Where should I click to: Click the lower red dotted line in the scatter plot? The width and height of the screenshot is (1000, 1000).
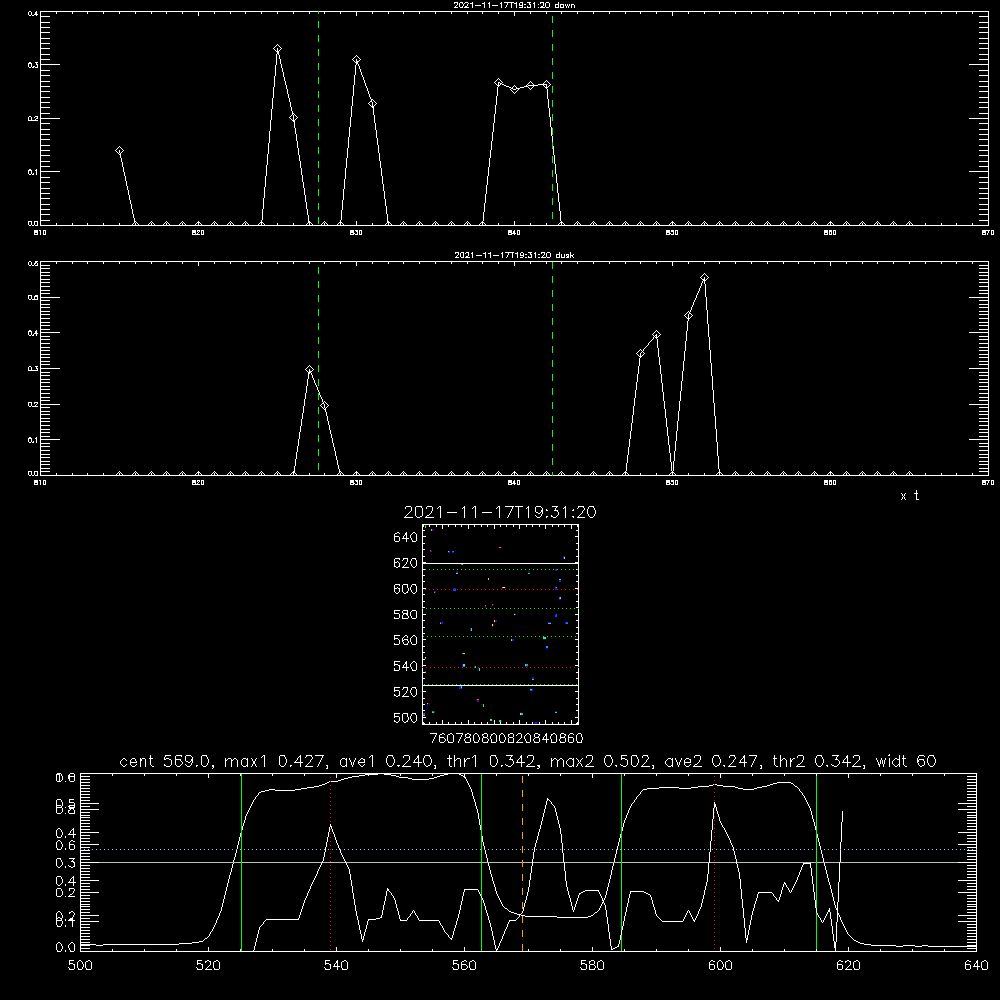500,668
